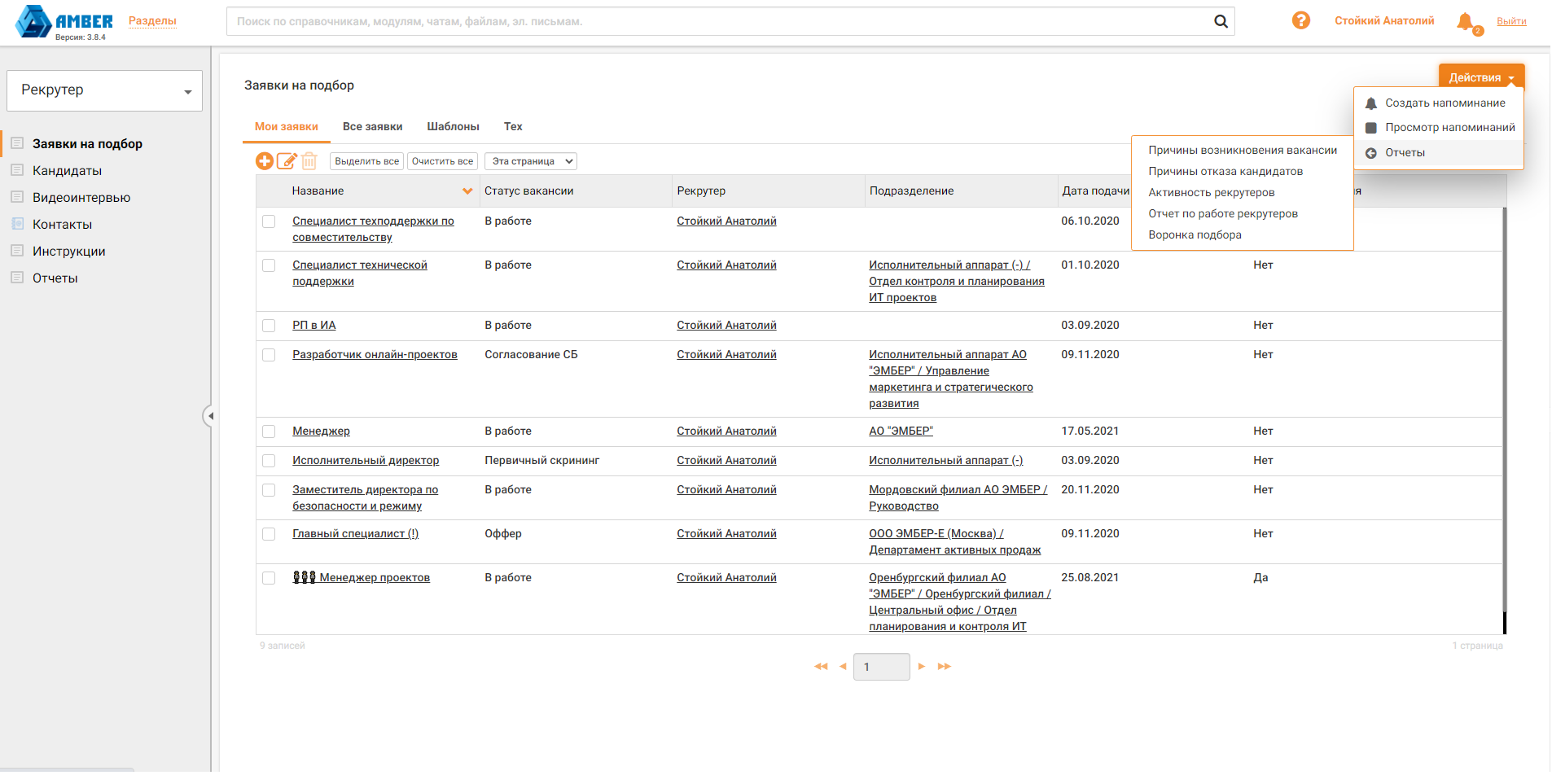Switch to the Все заявки tab
The image size is (1552, 784).
(372, 126)
